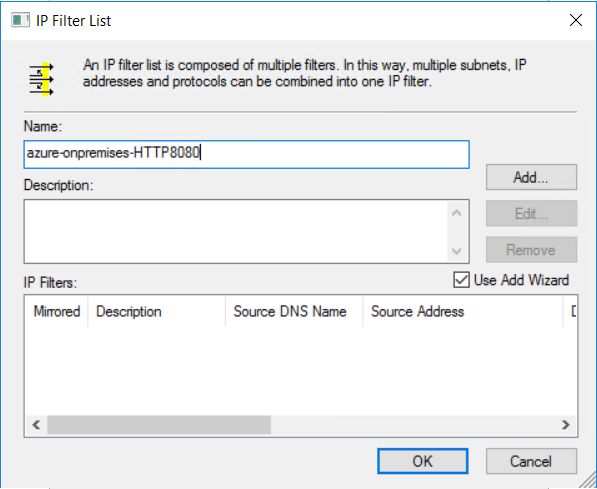Screen dimensions: 597x489
Task: Close the IP Filter List dialog
Action: (576, 20)
